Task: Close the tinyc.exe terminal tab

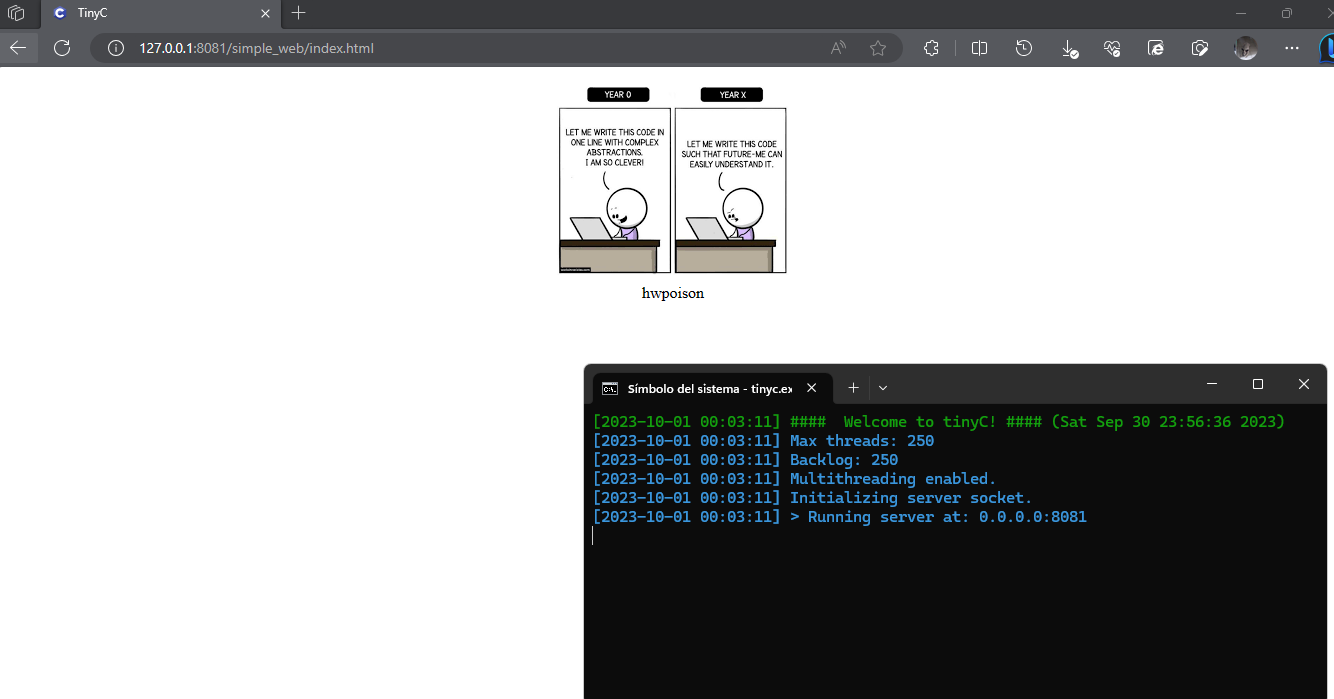Action: tap(812, 388)
